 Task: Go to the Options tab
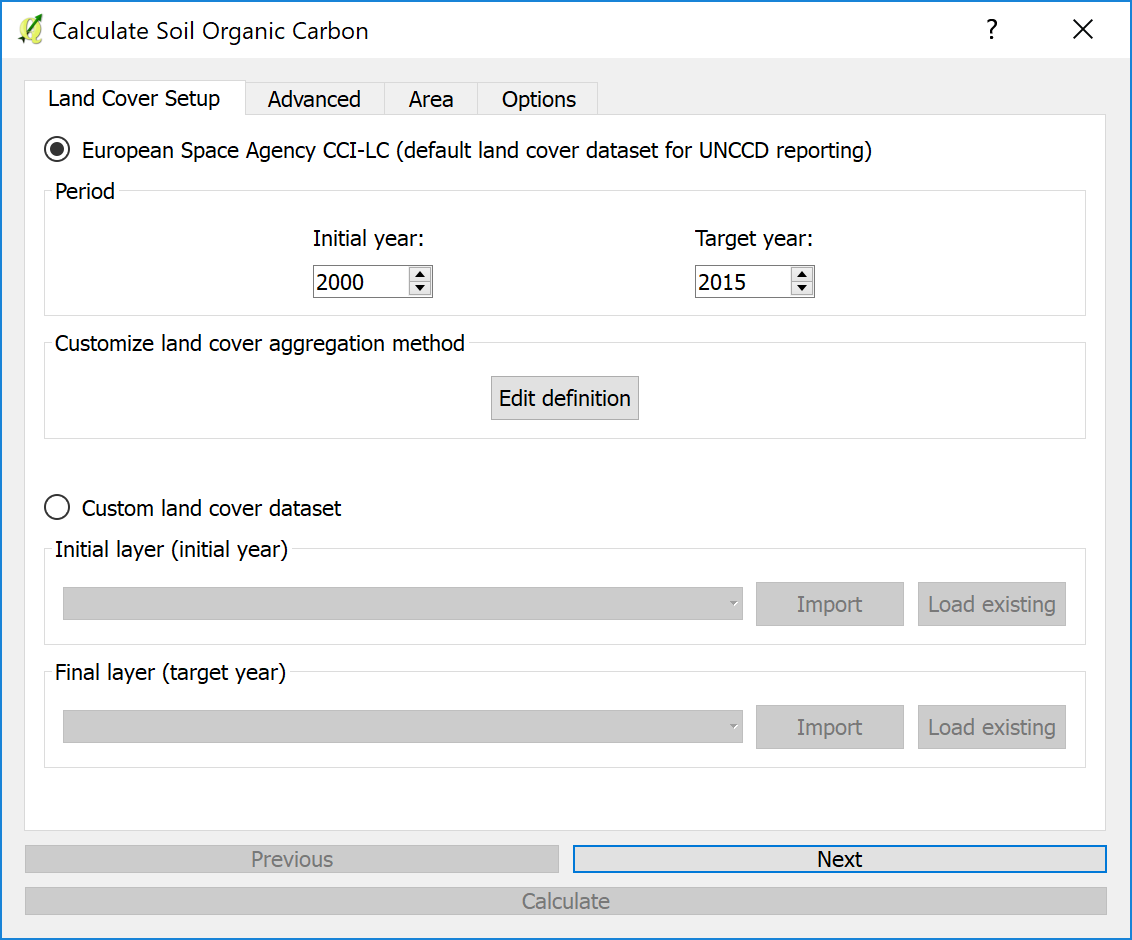click(x=538, y=100)
